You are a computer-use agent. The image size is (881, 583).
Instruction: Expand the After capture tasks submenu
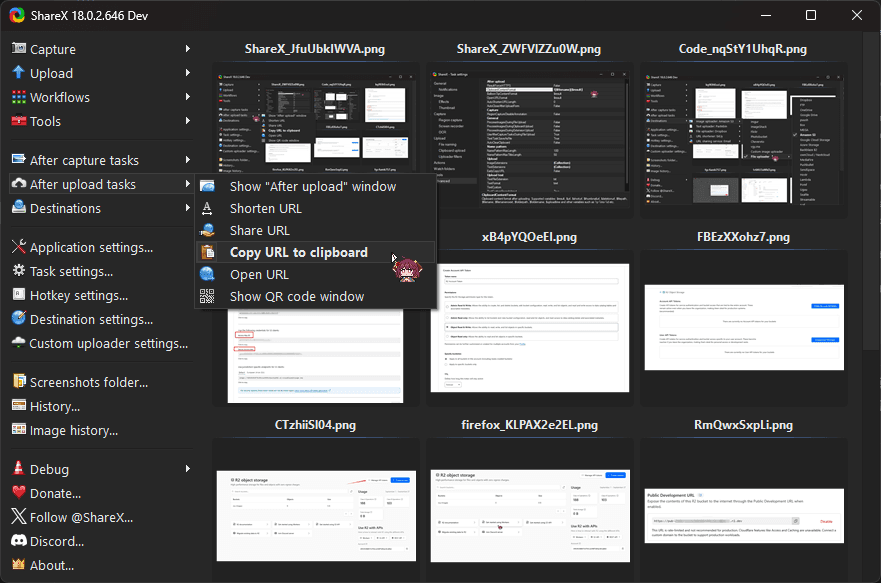(187, 160)
